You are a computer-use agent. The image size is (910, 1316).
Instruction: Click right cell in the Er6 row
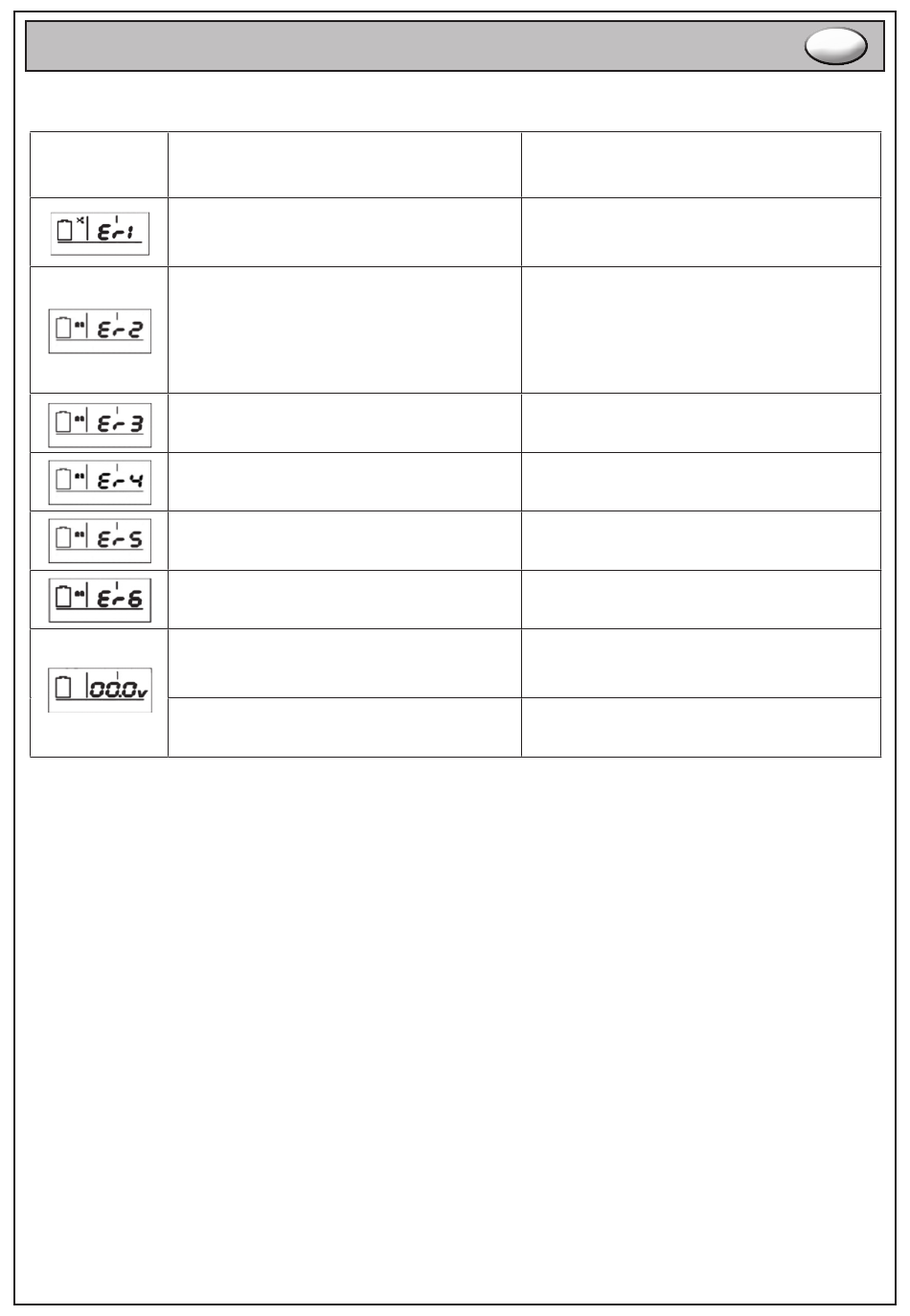701,600
